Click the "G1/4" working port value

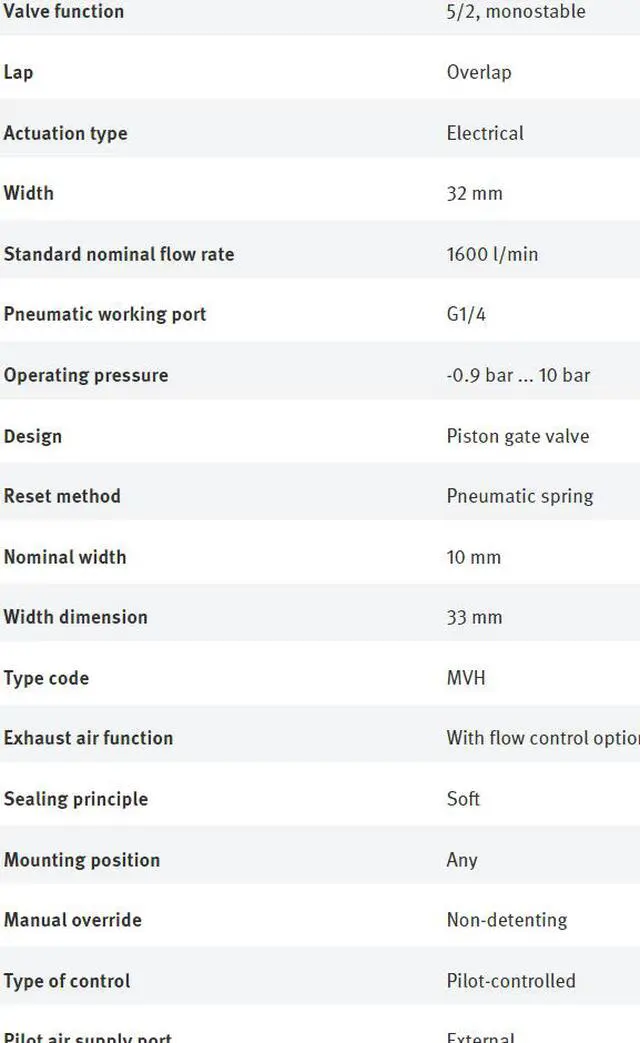point(466,314)
